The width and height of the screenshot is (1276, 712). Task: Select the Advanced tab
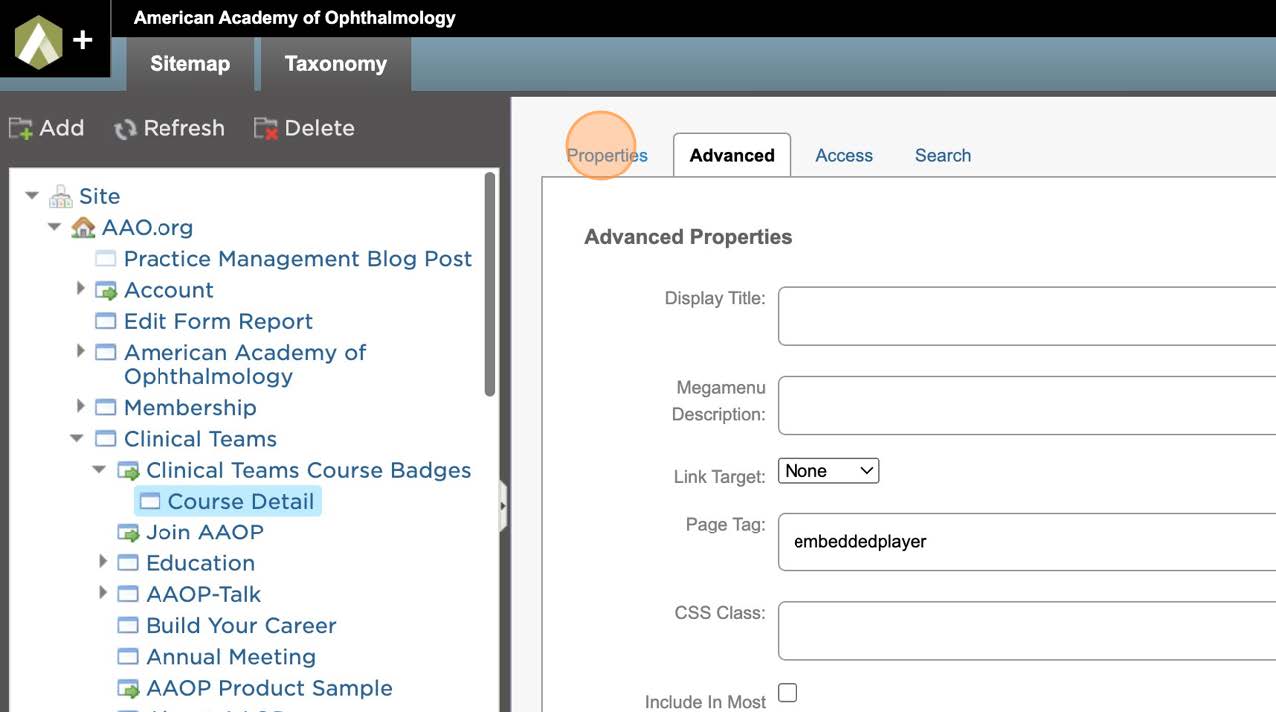pos(732,155)
